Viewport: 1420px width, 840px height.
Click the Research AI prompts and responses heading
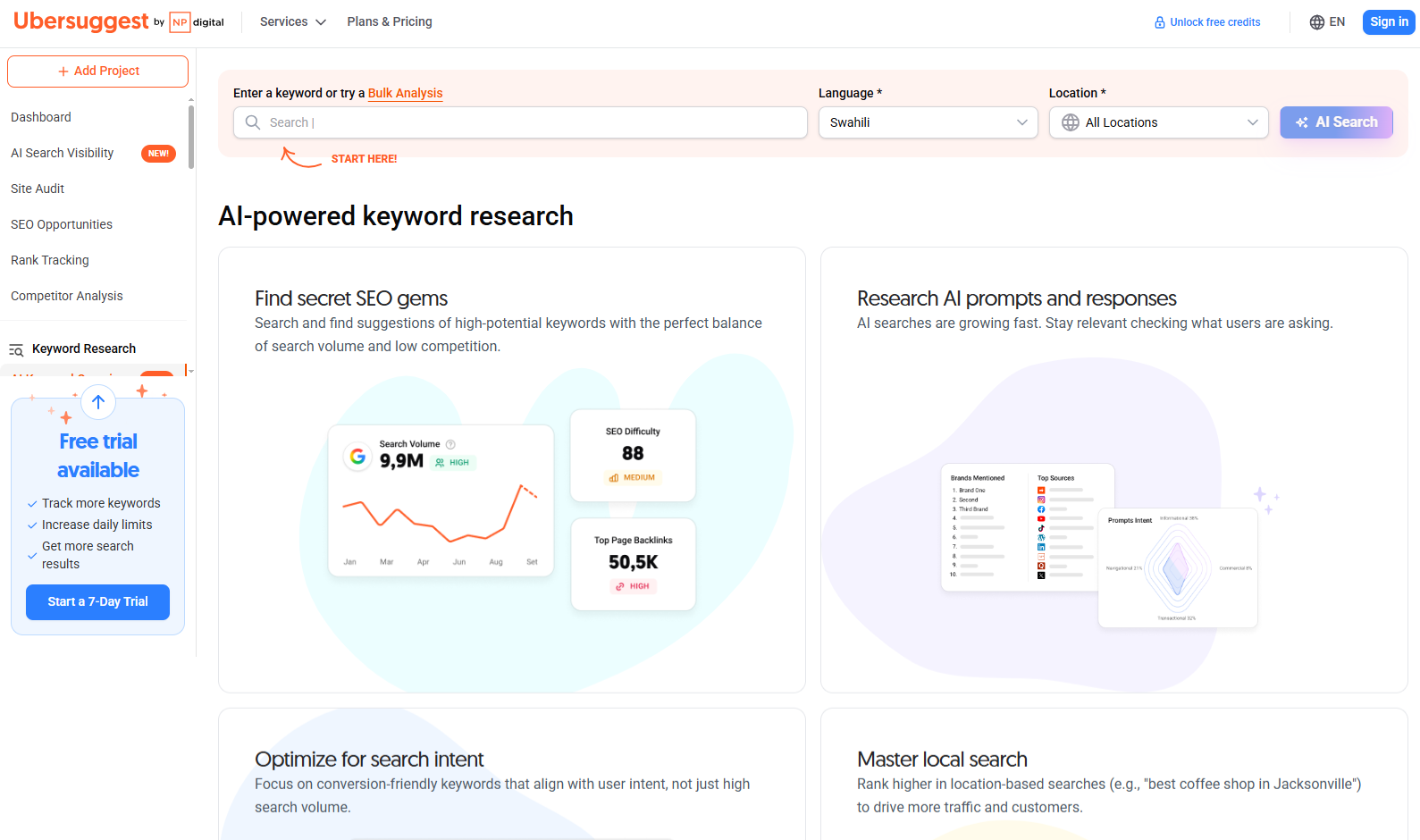pos(1016,298)
